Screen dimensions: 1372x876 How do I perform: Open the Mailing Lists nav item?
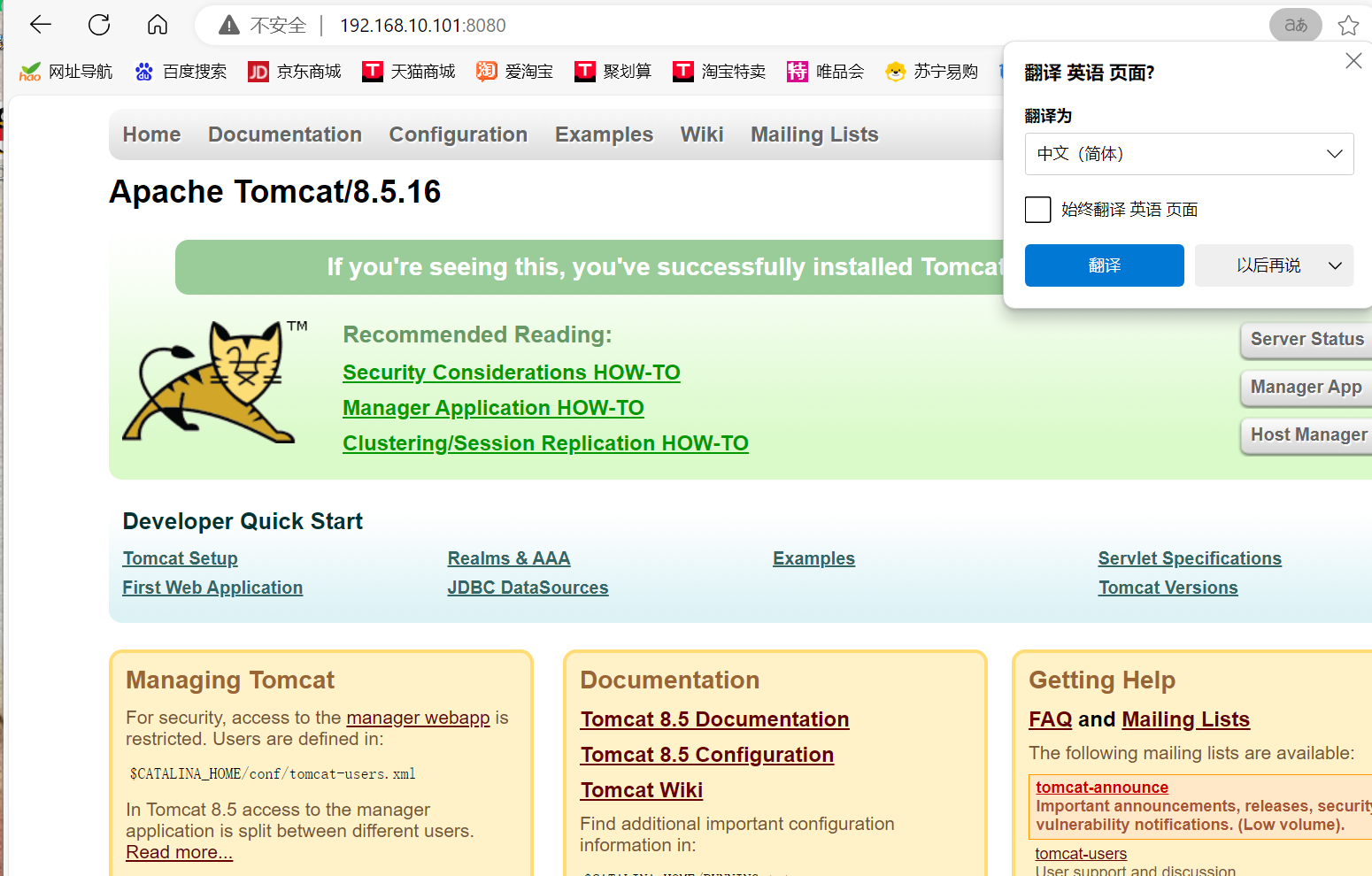814,134
